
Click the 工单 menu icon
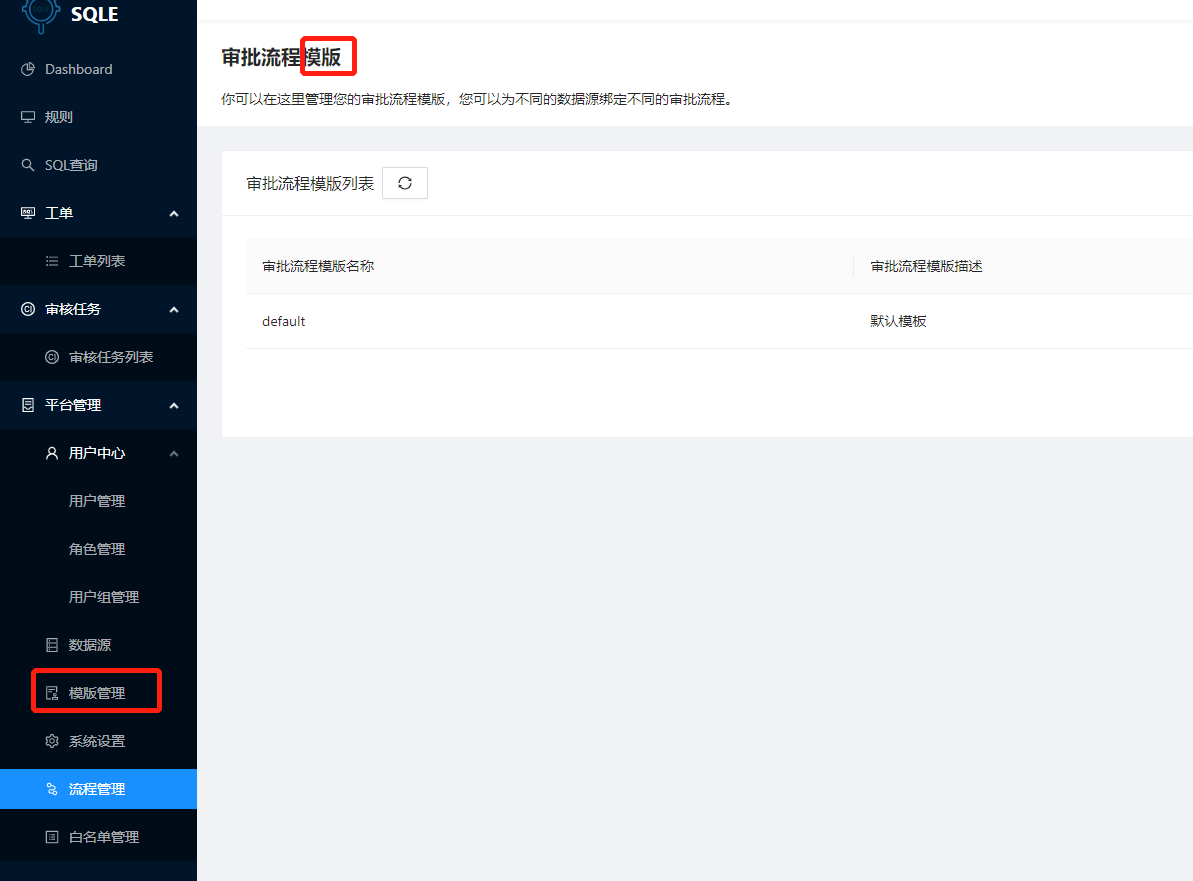pos(28,213)
